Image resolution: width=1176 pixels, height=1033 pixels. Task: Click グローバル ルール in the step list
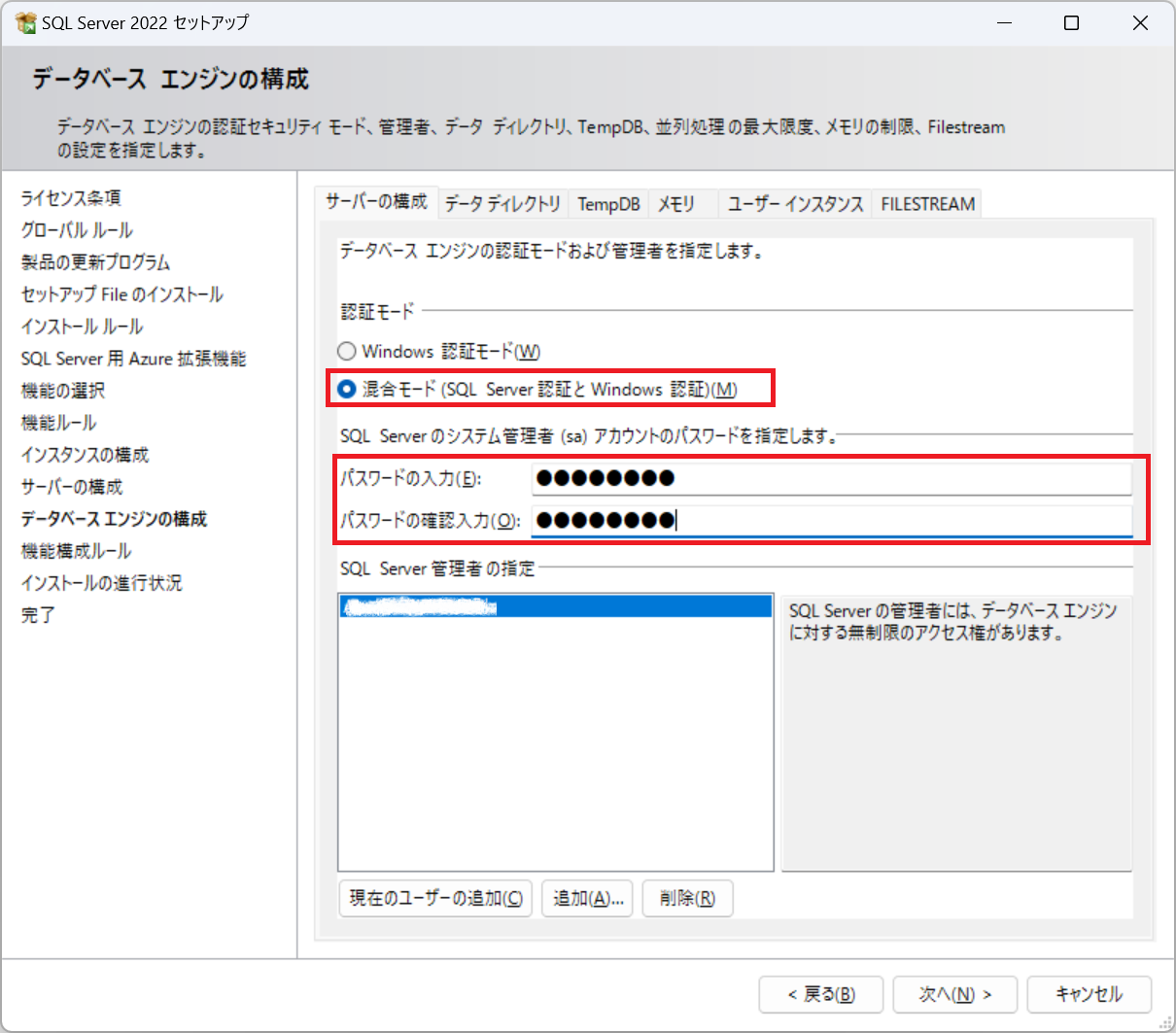(x=77, y=230)
